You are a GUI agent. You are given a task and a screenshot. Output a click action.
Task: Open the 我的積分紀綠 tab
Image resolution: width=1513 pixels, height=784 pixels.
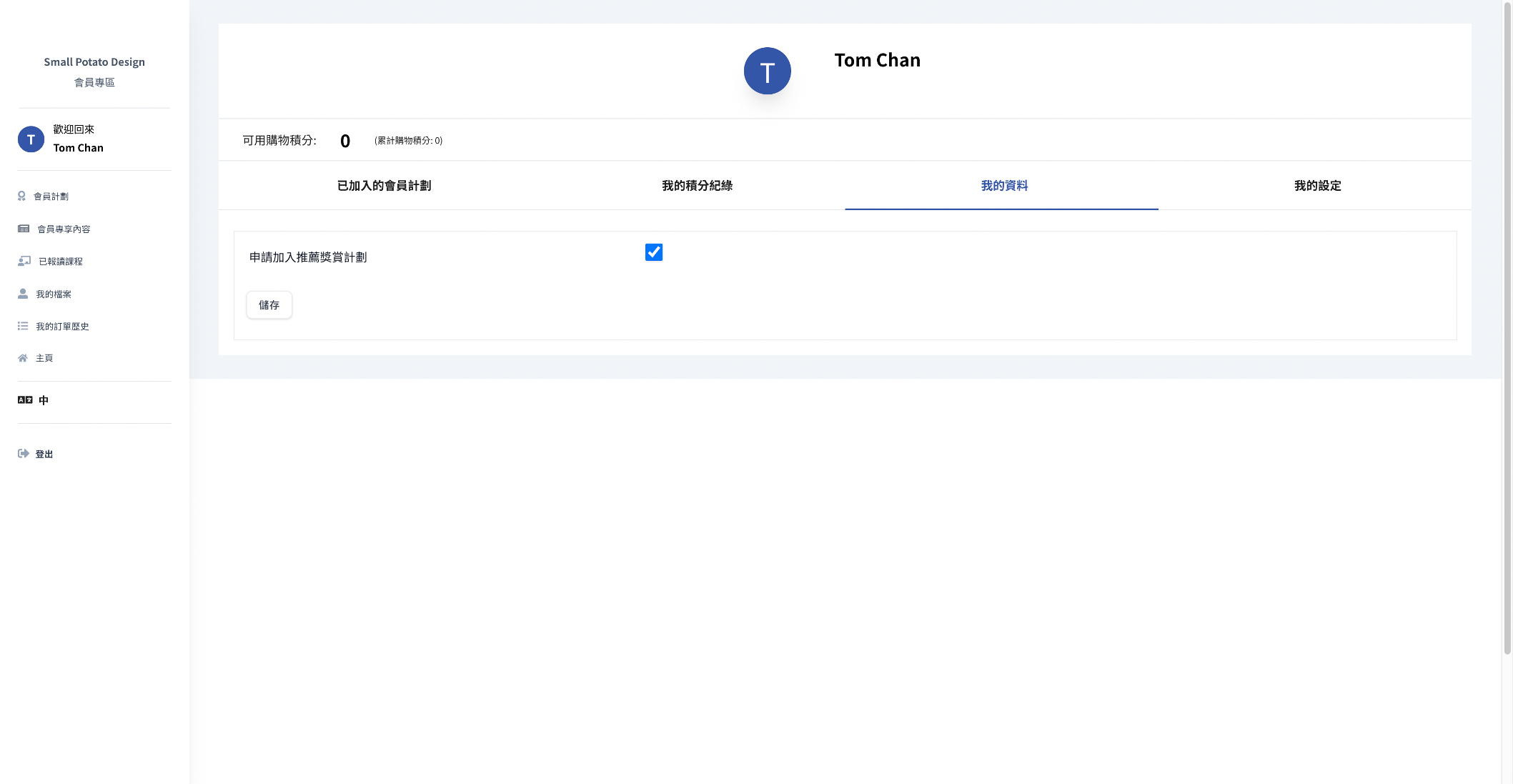pyautogui.click(x=697, y=186)
